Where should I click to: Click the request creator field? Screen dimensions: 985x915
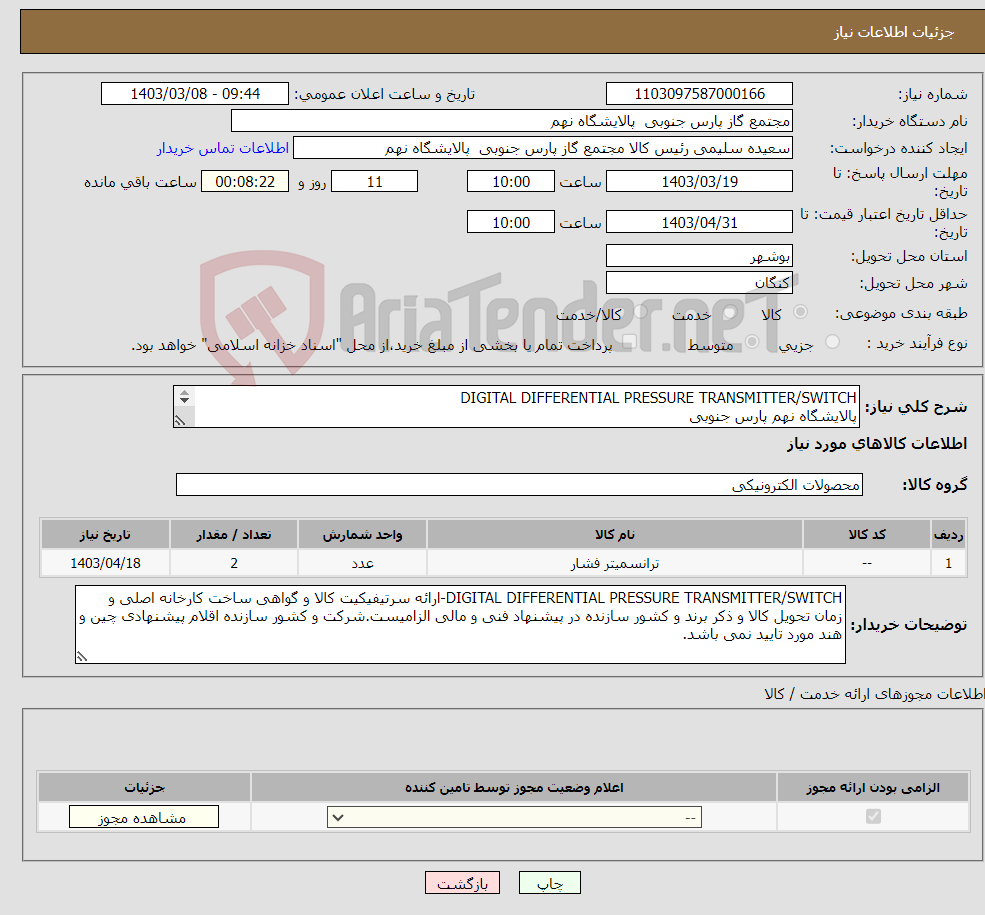[543, 148]
